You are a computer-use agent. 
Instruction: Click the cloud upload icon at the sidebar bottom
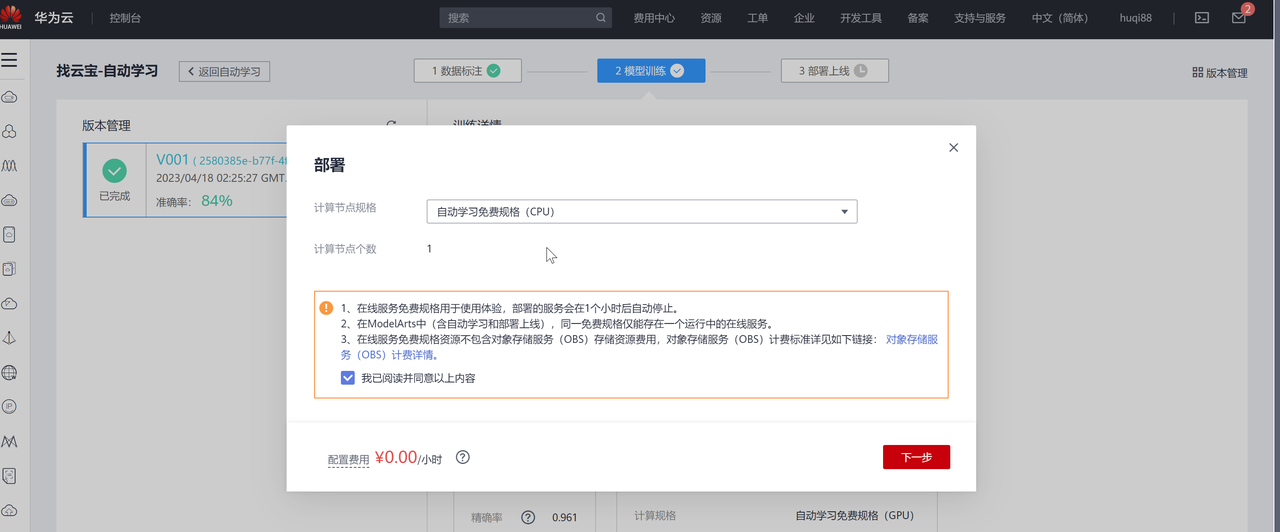(x=9, y=510)
